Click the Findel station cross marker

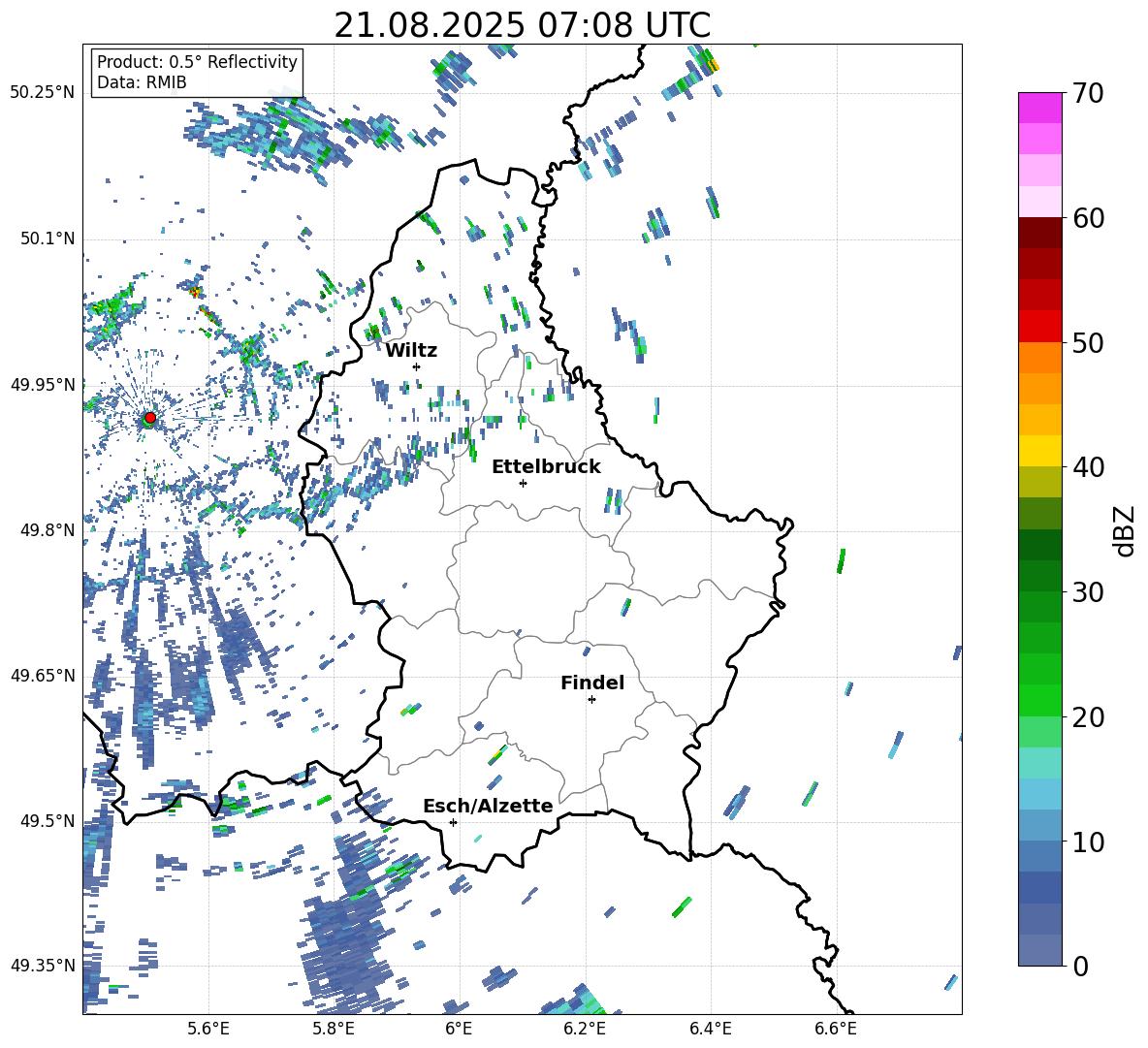tap(591, 700)
